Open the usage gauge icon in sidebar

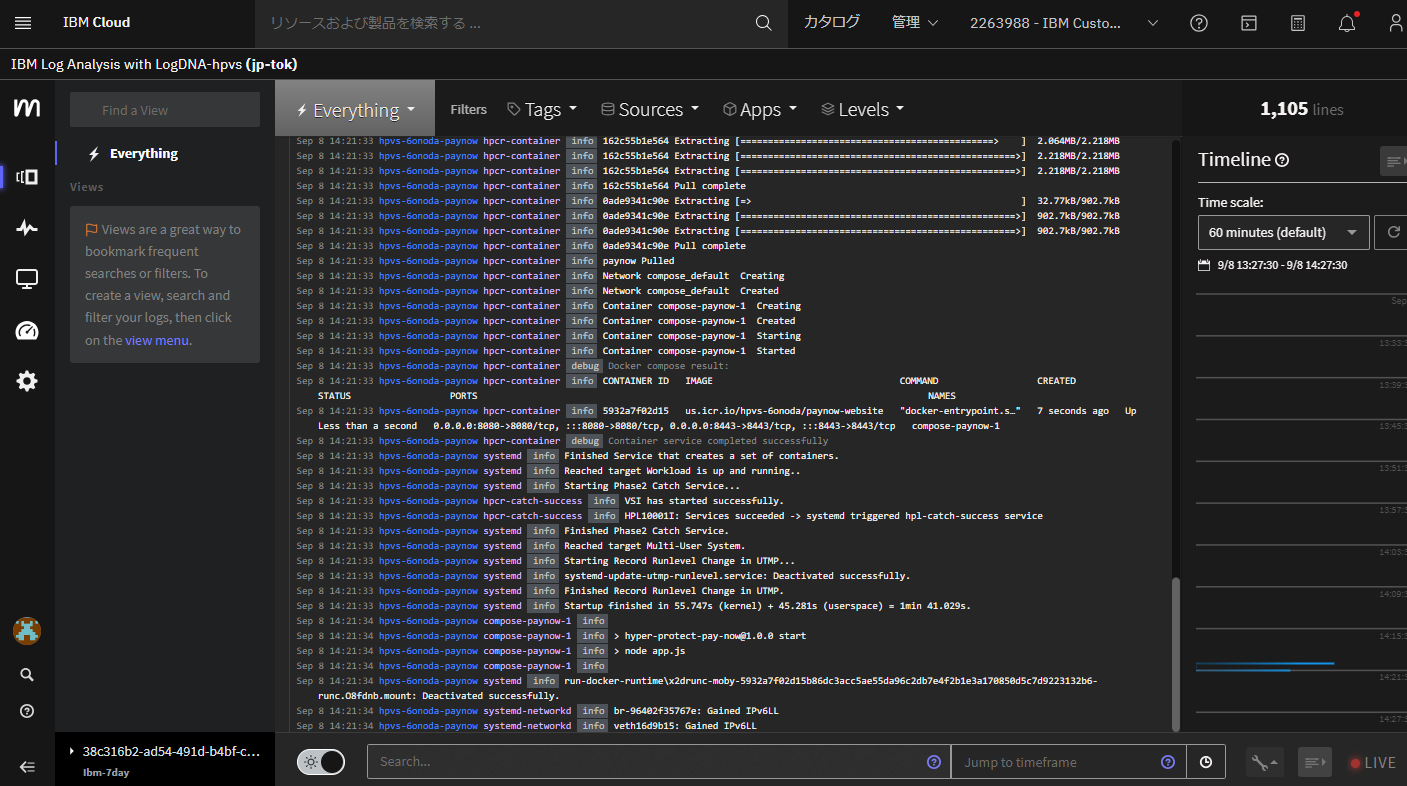point(27,331)
